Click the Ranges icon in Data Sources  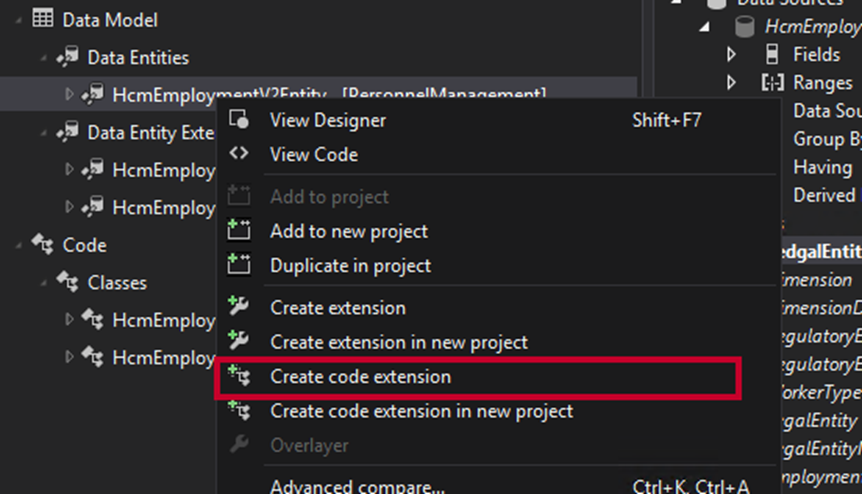[772, 82]
